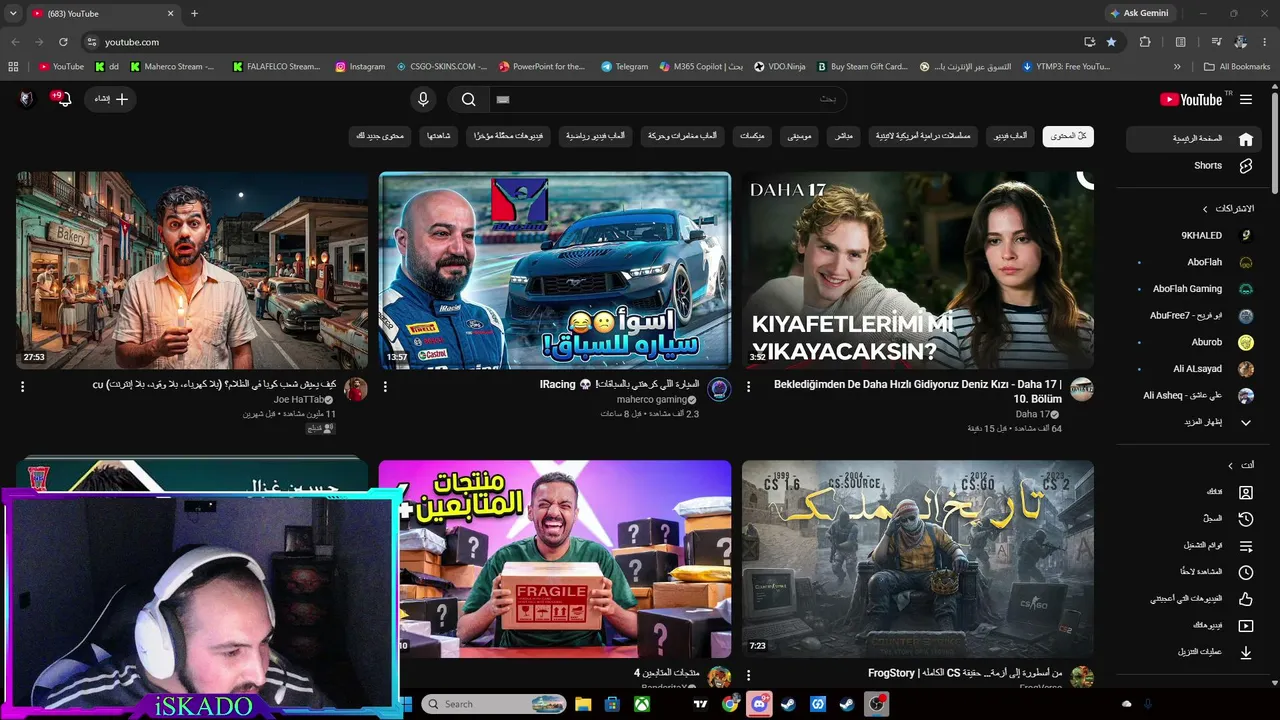This screenshot has height=720, width=1280.
Task: Open the Telegram bookmark
Action: (624, 67)
